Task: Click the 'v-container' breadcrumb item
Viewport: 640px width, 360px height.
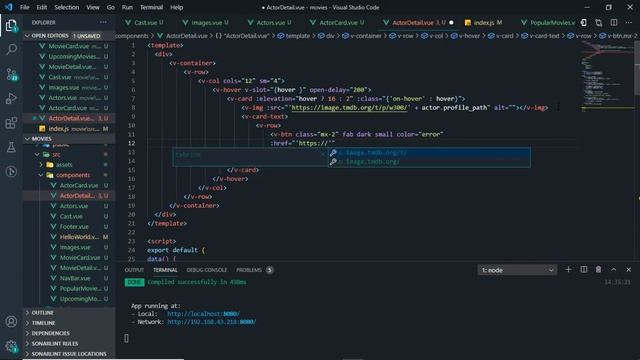Action: (x=366, y=36)
